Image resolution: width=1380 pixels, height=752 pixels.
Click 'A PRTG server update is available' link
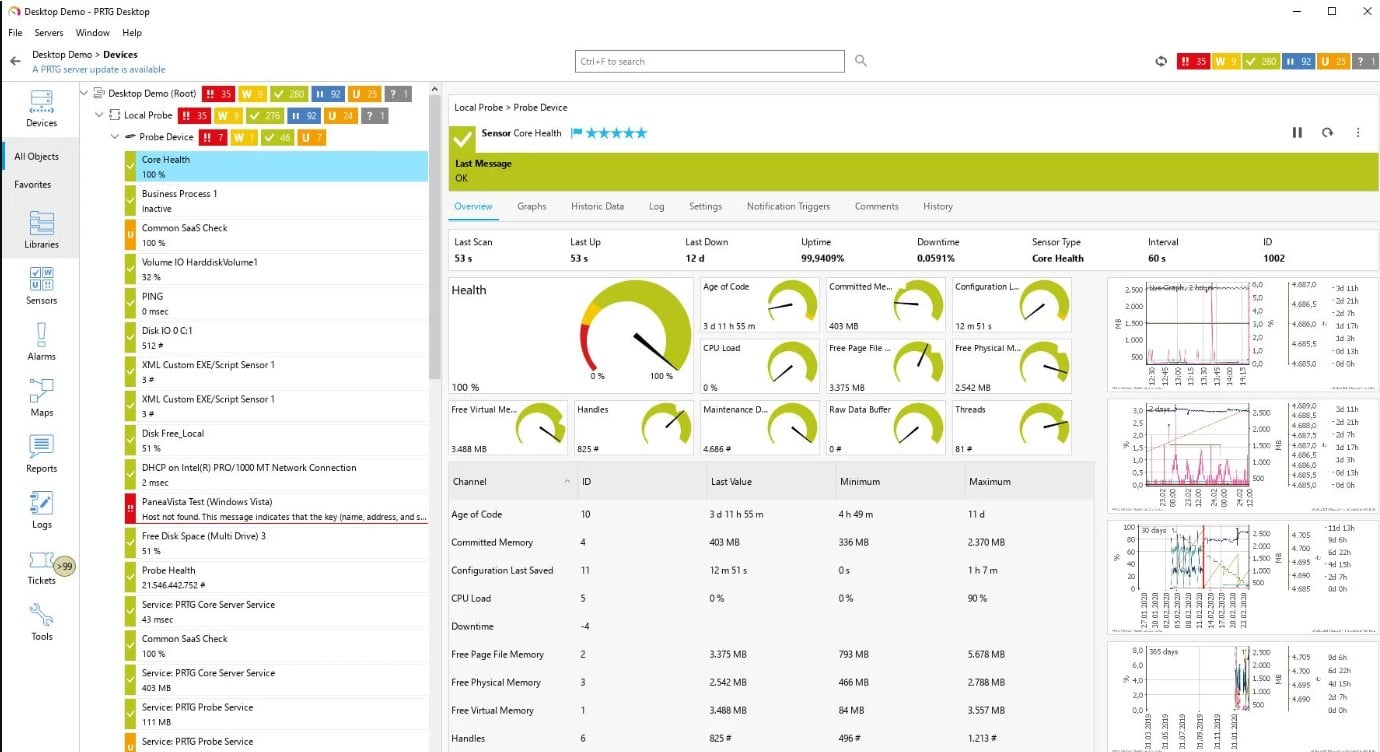[x=99, y=70]
